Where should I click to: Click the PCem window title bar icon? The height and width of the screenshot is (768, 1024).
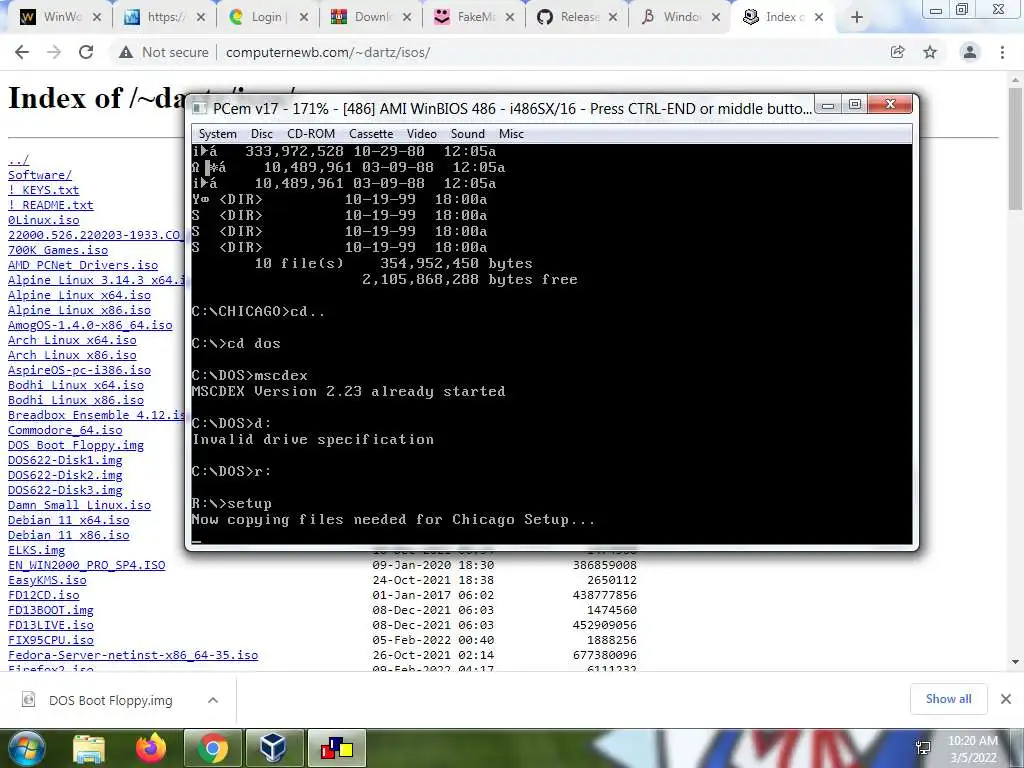click(199, 108)
